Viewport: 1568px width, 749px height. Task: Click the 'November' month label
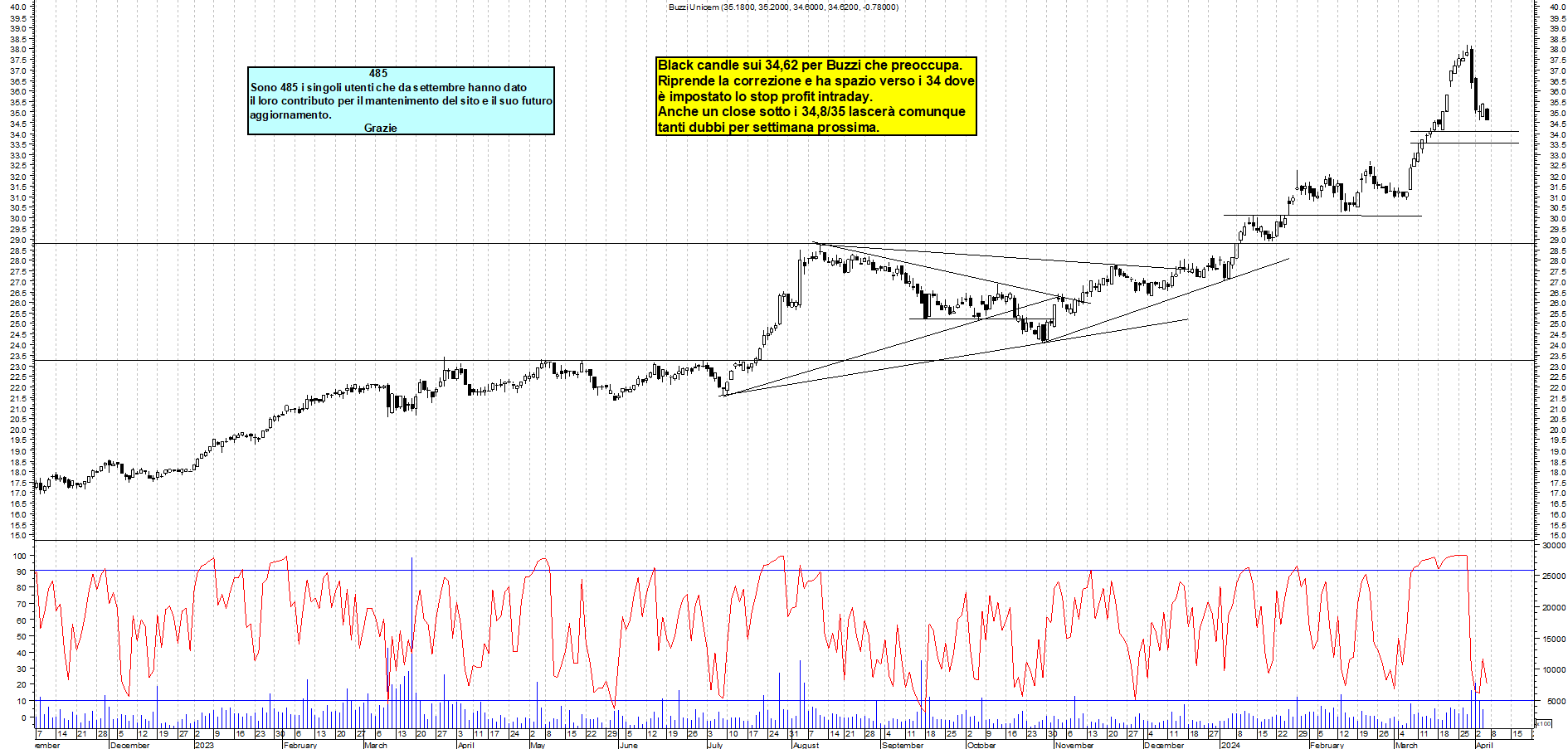(1074, 745)
